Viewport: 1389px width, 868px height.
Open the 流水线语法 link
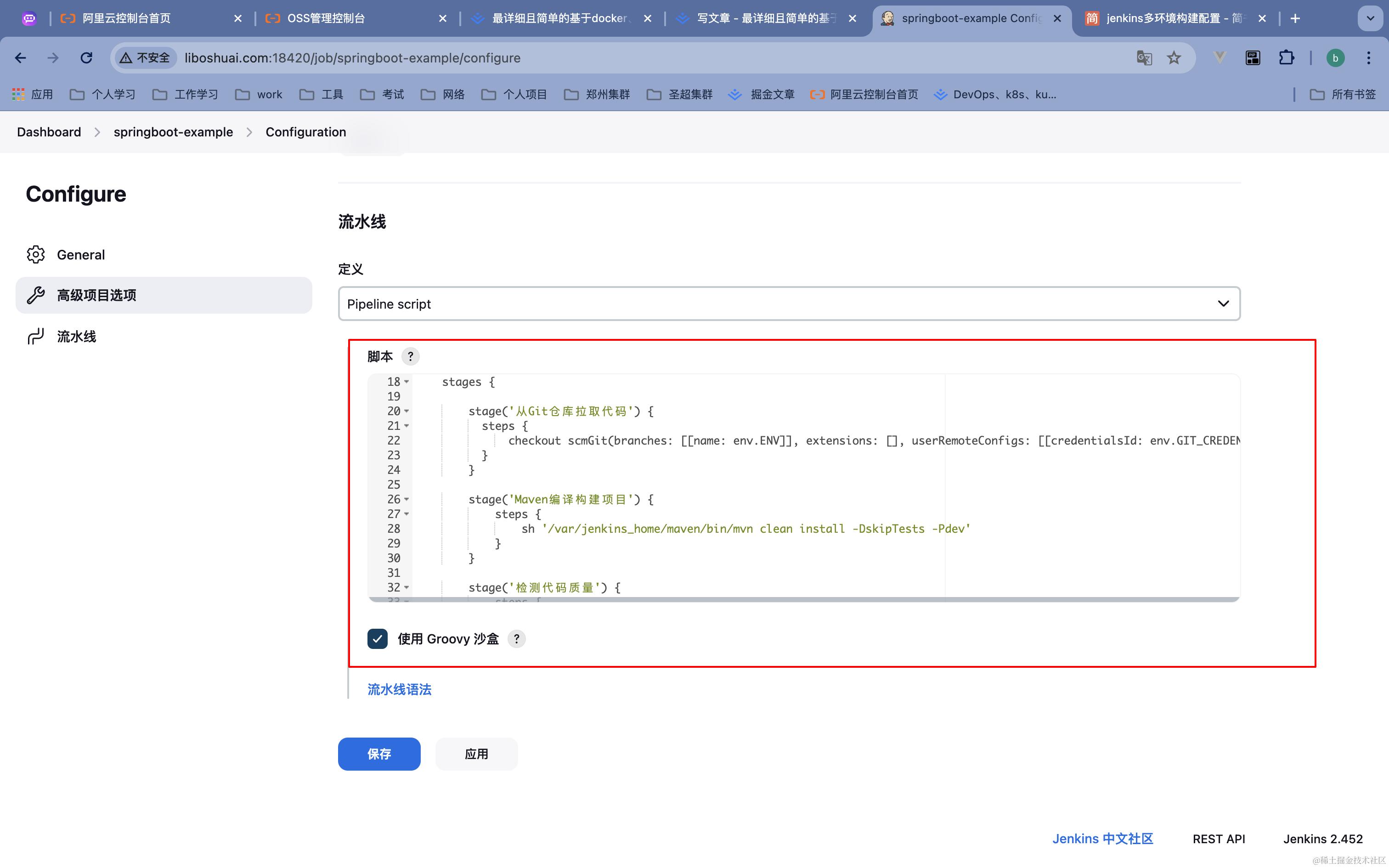(x=399, y=689)
